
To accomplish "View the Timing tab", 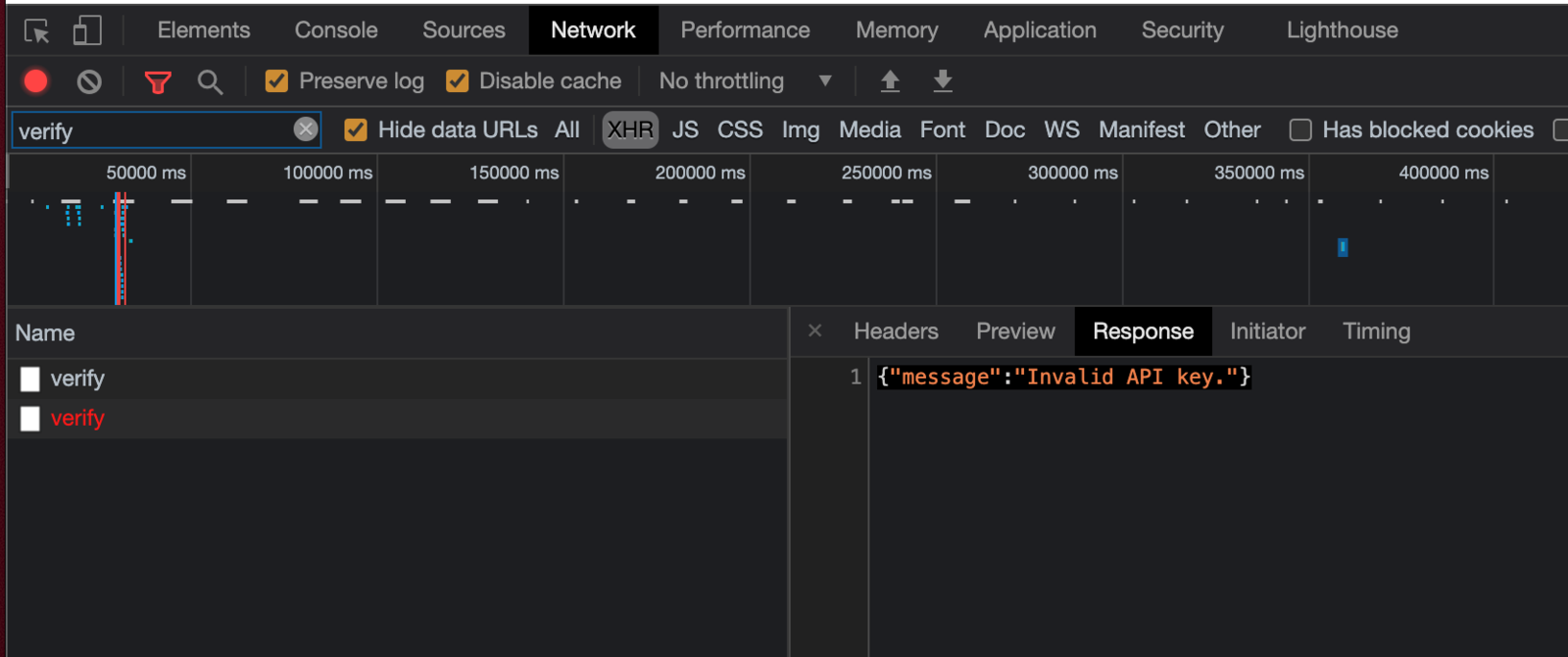I will [1376, 331].
